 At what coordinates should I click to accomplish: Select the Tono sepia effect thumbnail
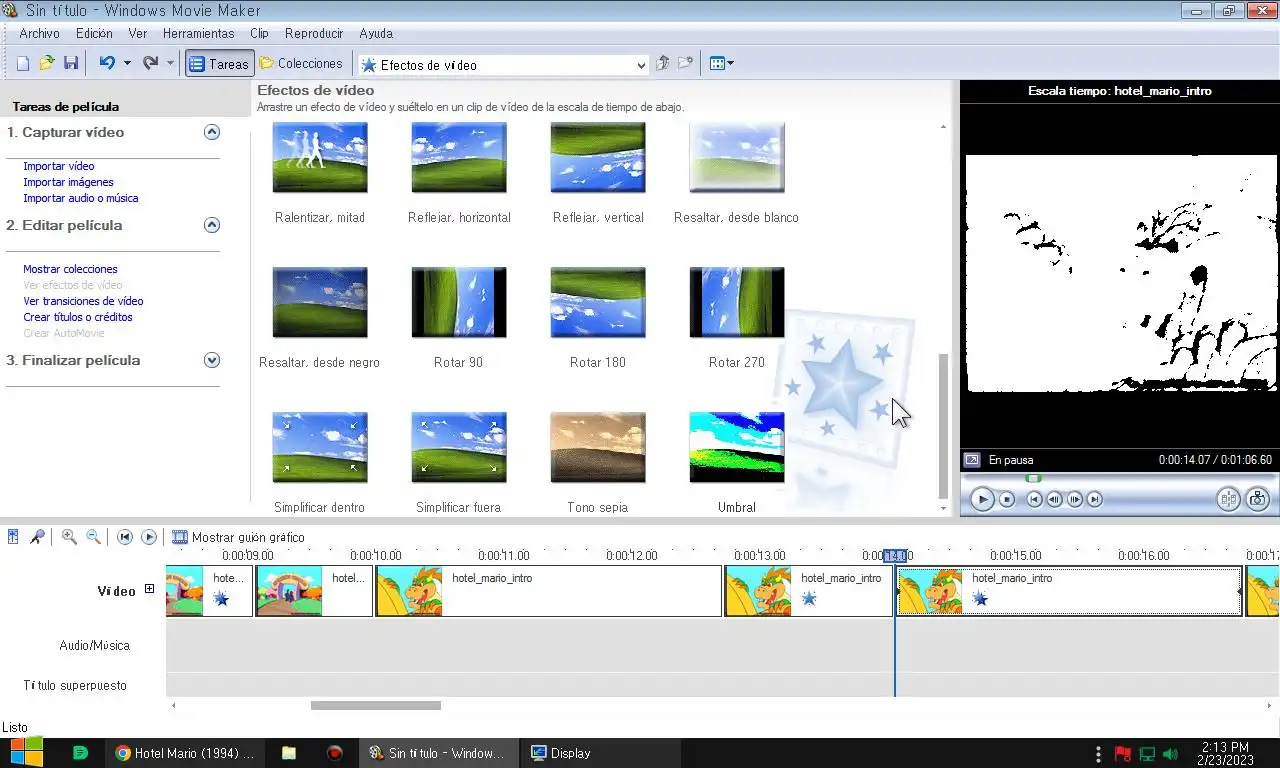point(598,447)
